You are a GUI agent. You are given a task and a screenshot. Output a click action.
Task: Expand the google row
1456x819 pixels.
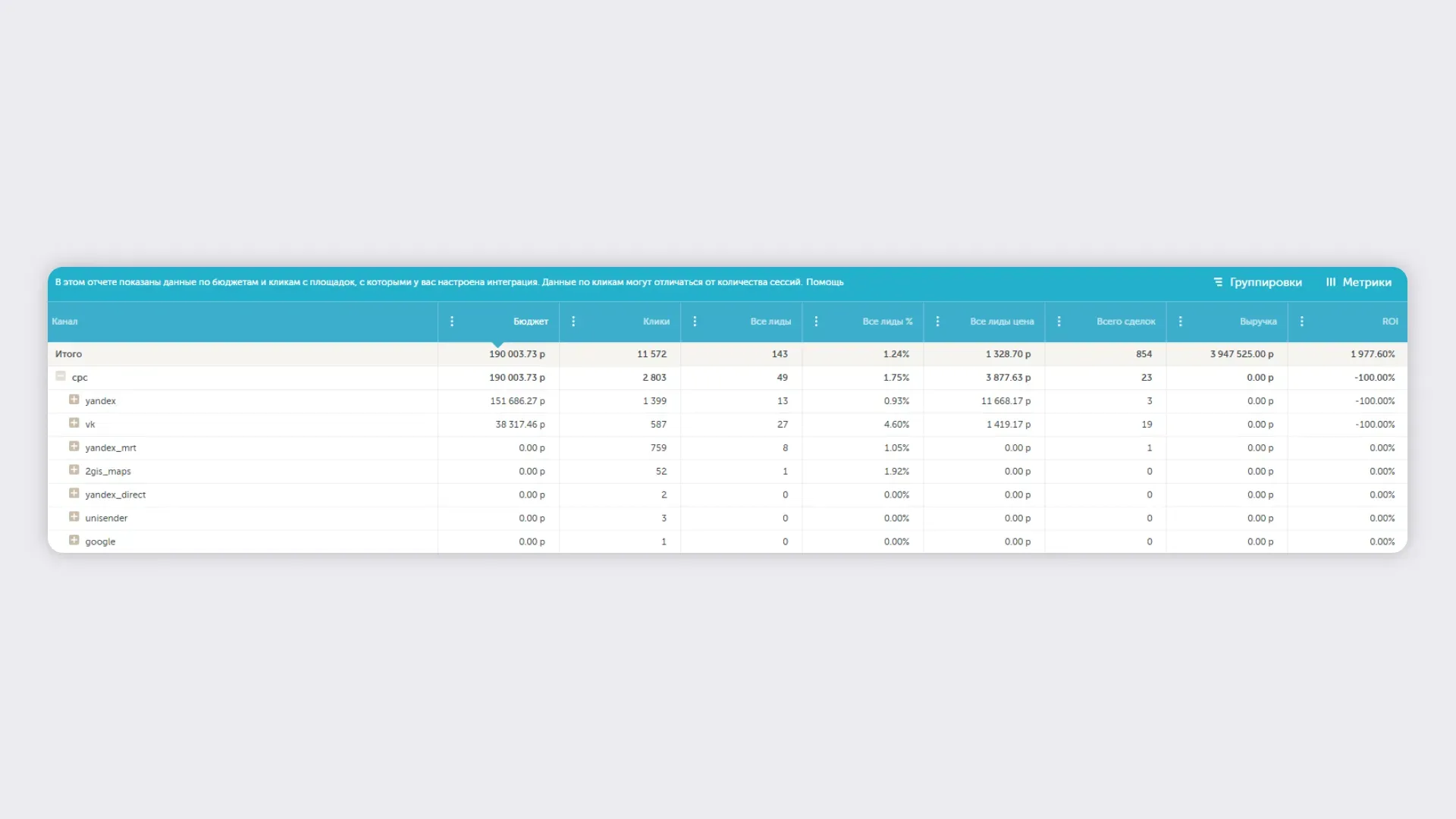point(74,541)
